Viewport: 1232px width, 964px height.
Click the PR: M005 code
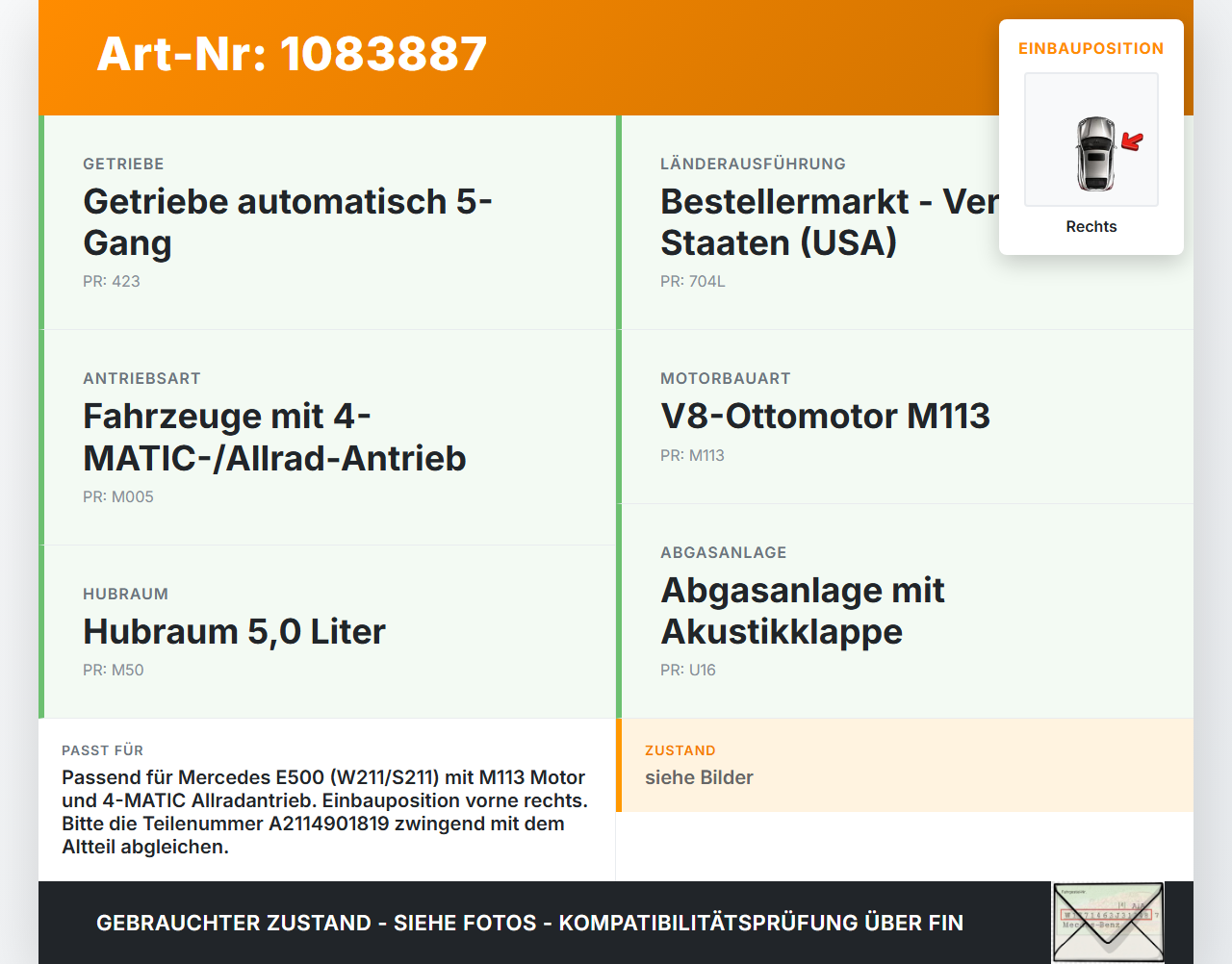118,496
